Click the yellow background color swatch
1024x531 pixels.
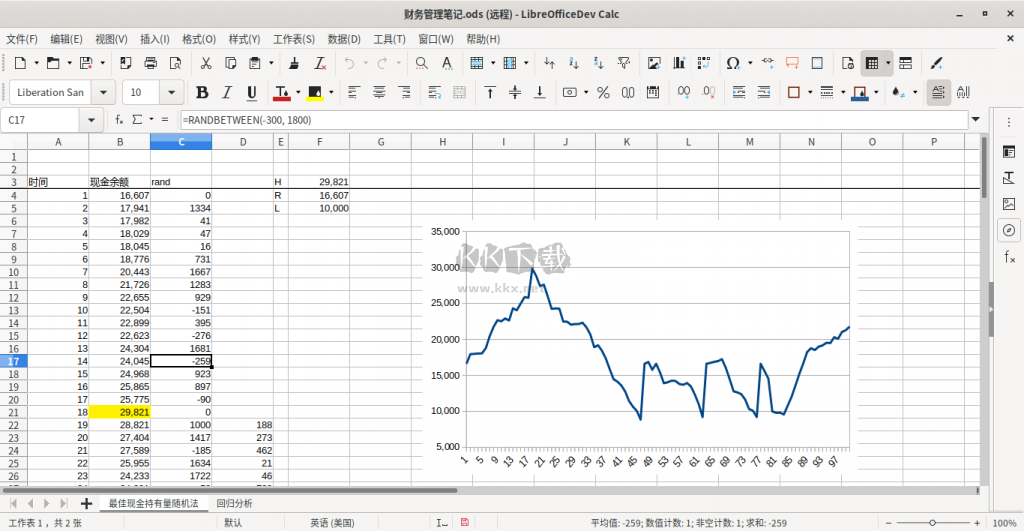pyautogui.click(x=315, y=93)
